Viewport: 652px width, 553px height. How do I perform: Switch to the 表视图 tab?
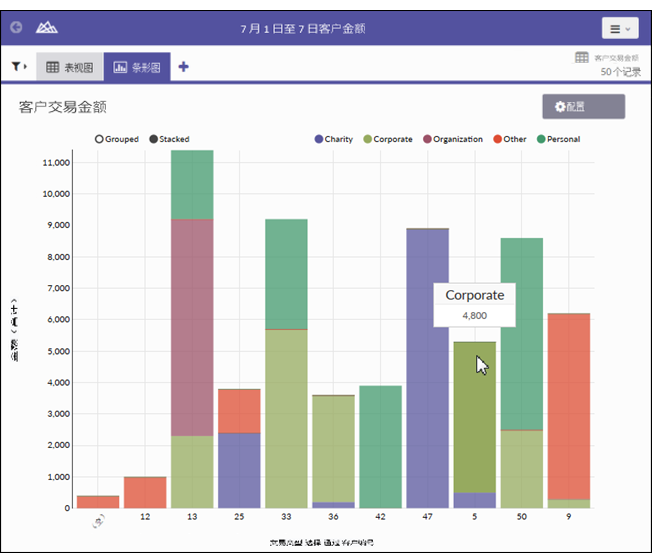click(x=69, y=67)
